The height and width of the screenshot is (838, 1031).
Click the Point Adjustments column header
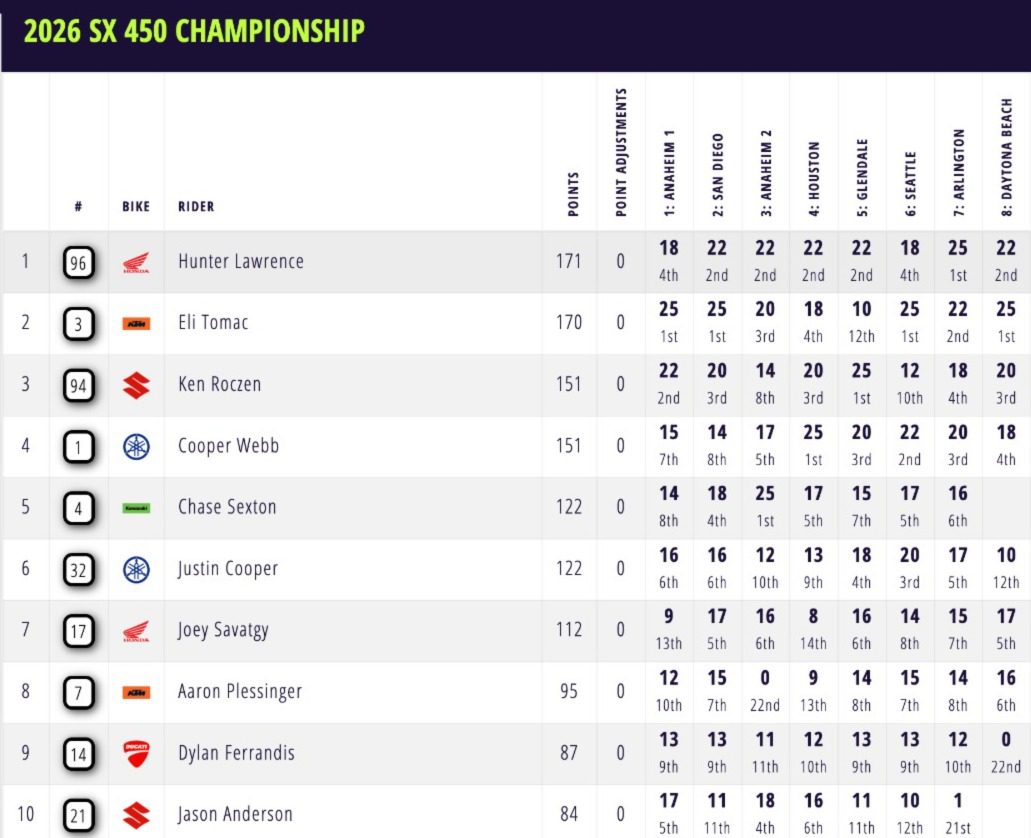621,152
